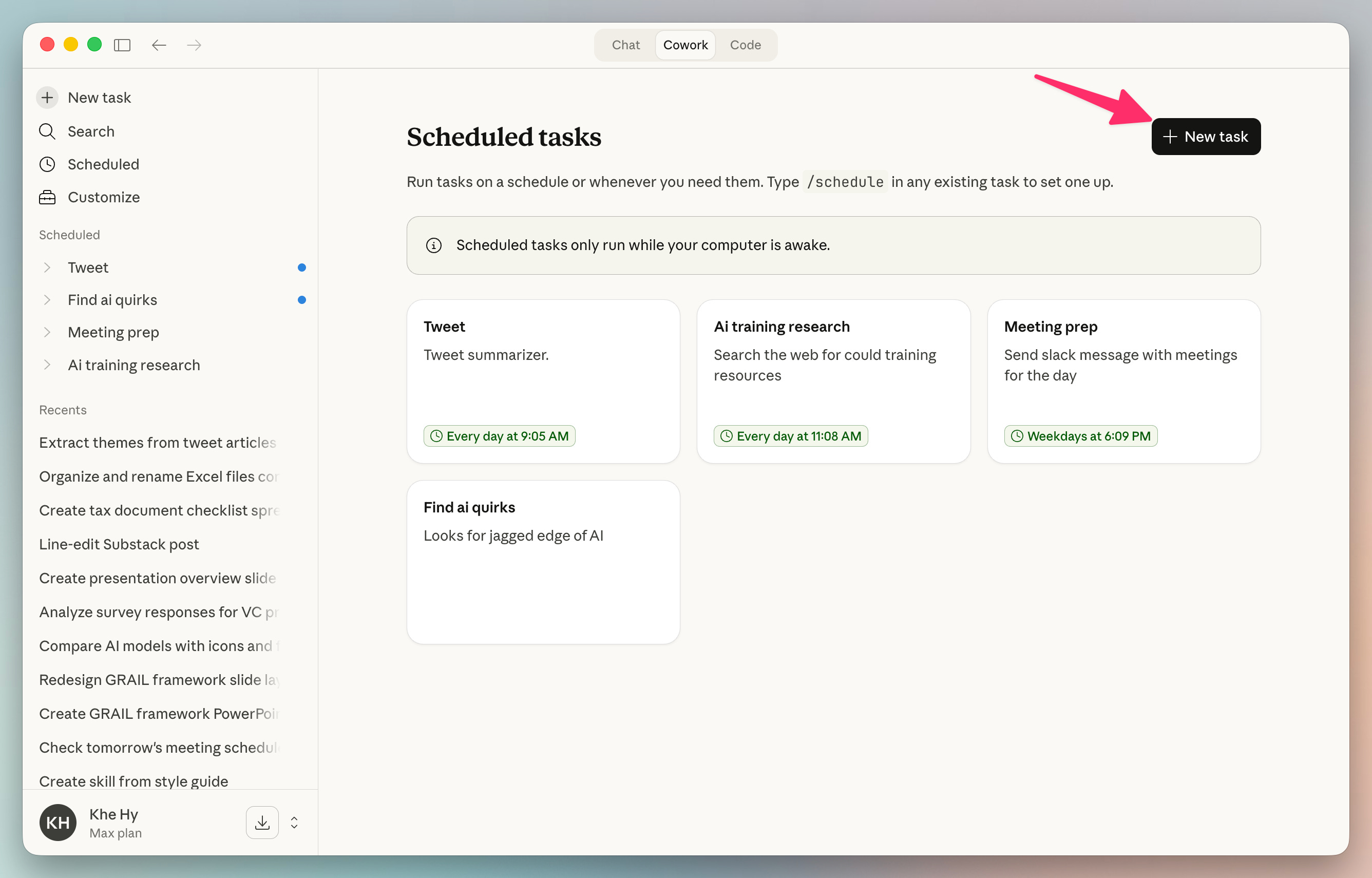Go back with the left arrow
This screenshot has height=878, width=1372.
tap(159, 45)
